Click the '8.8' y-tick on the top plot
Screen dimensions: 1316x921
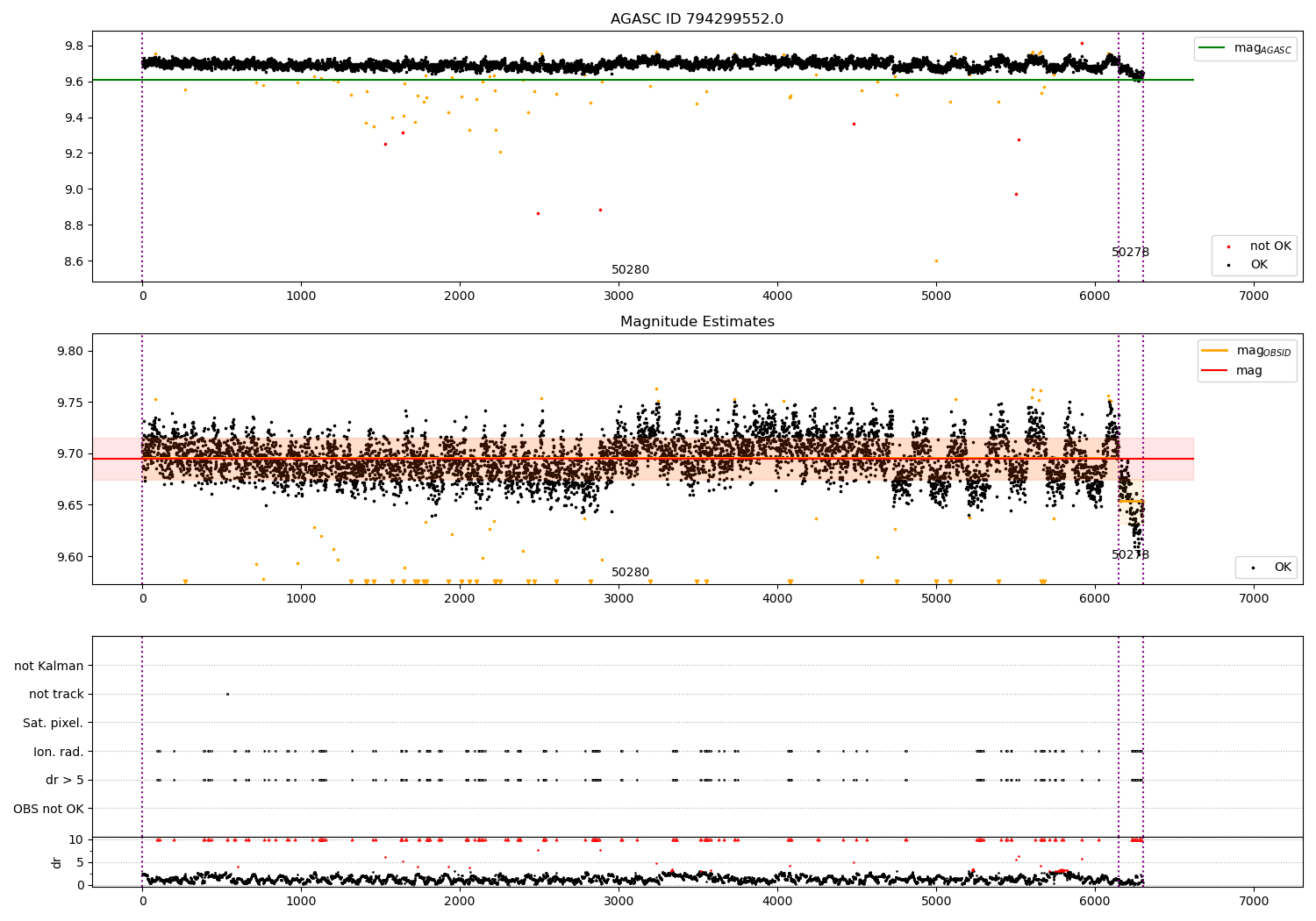coord(74,225)
